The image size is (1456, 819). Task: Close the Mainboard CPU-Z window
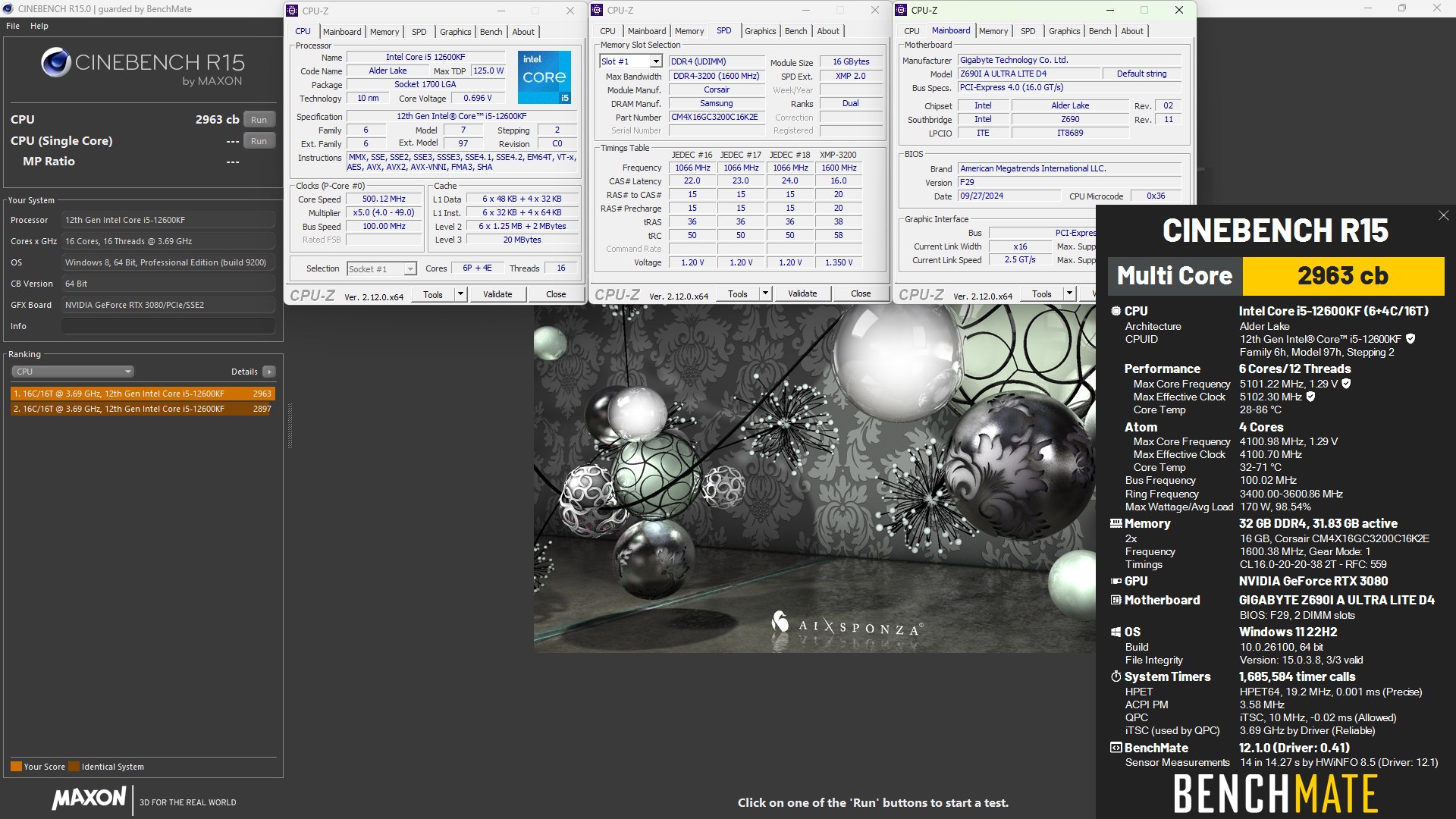pyautogui.click(x=1178, y=10)
